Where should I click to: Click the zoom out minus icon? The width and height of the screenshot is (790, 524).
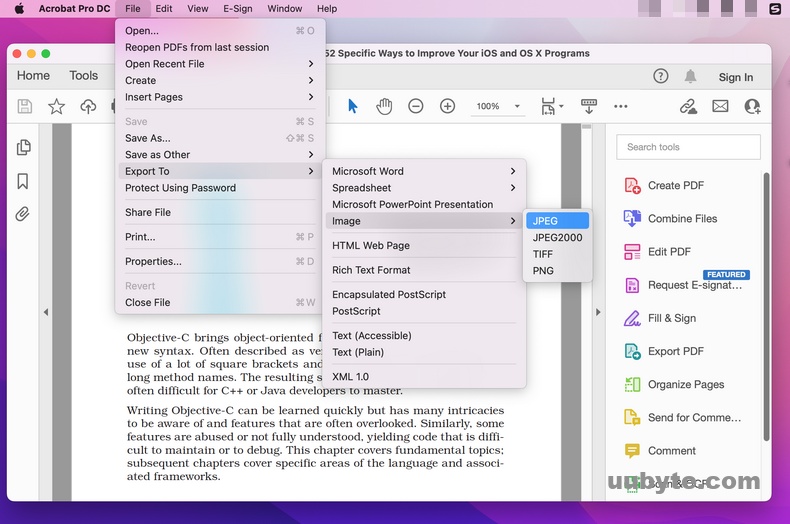tap(416, 106)
